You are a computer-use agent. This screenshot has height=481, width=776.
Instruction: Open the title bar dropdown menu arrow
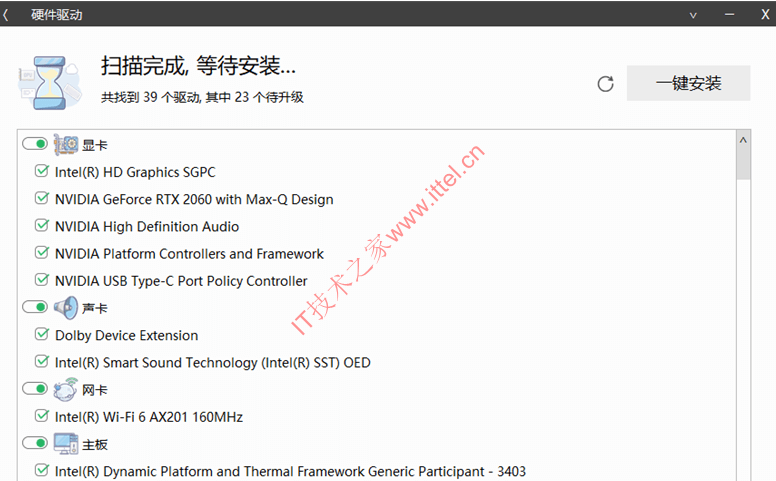coord(693,15)
